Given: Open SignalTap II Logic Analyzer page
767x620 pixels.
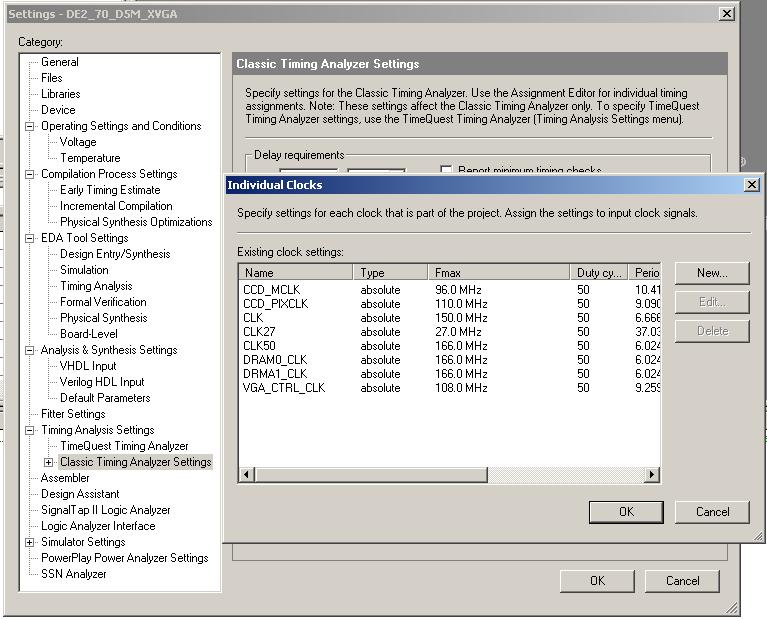Looking at the screenshot, I should click(x=106, y=510).
